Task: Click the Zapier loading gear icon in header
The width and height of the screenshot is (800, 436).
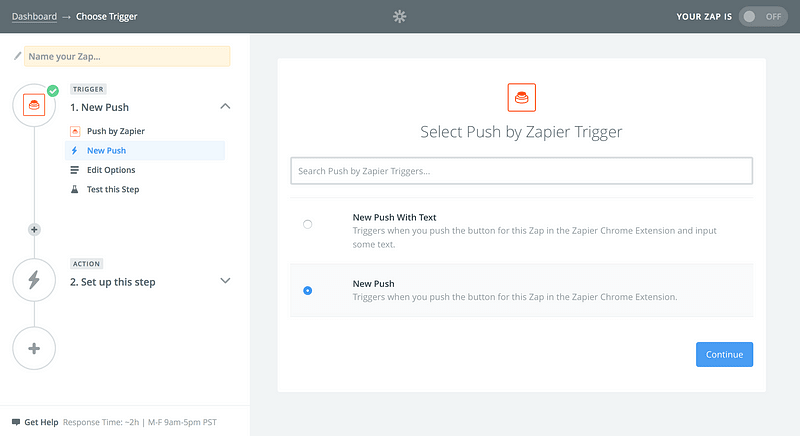Action: pyautogui.click(x=399, y=16)
